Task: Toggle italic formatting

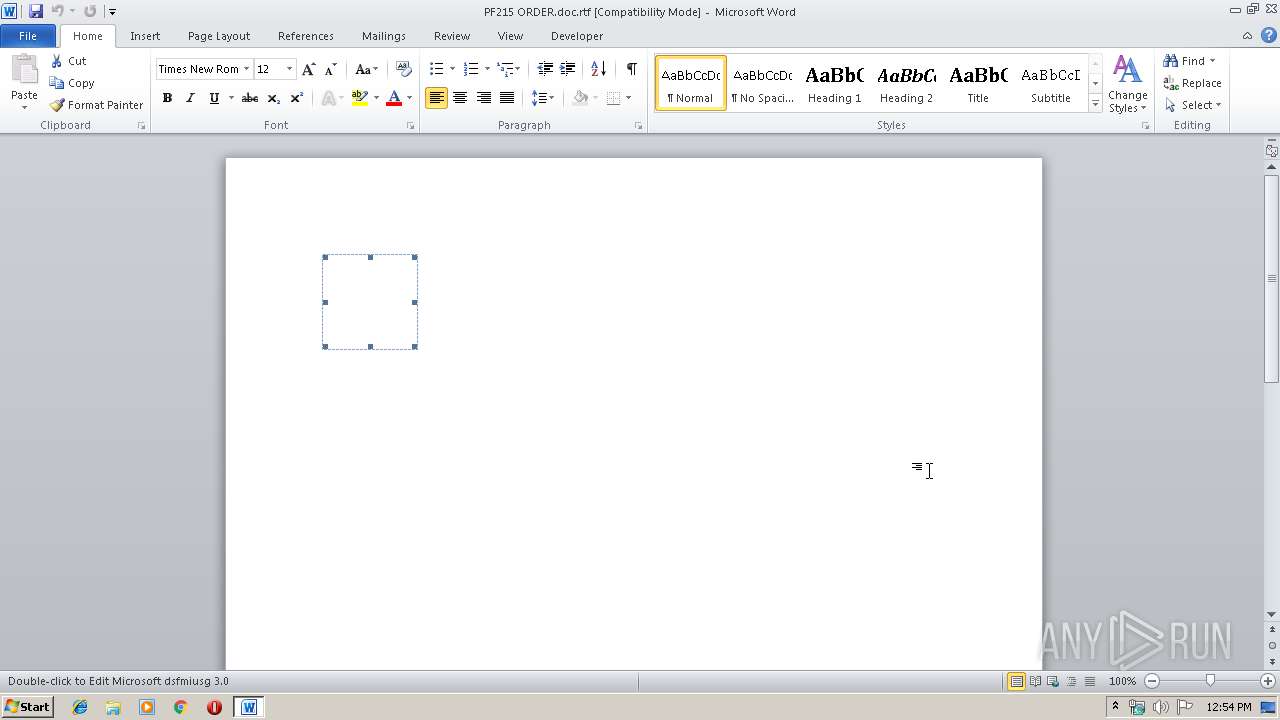Action: tap(190, 98)
